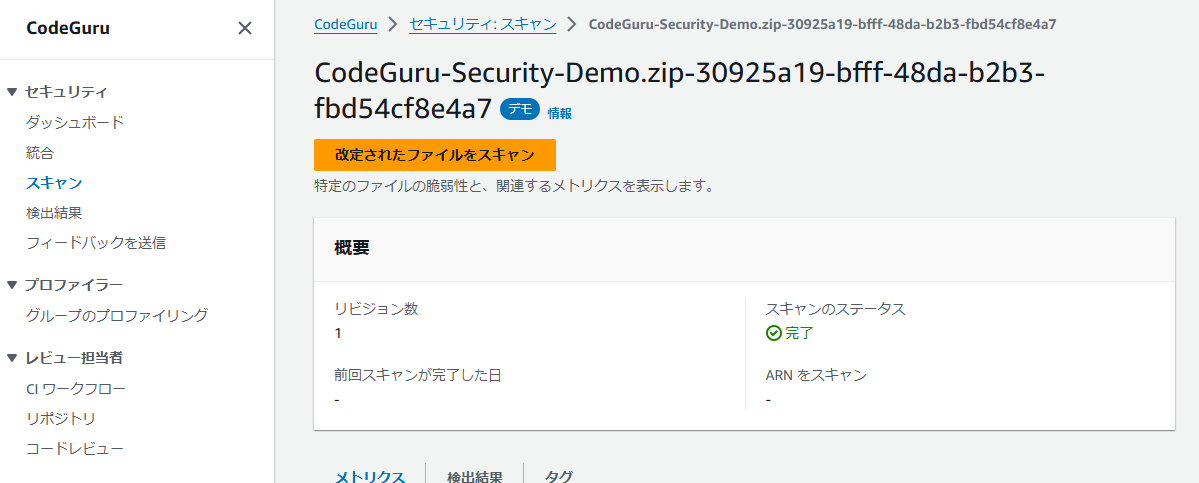Click the デモ badge next to title
This screenshot has height=483, width=1199.
[x=520, y=109]
